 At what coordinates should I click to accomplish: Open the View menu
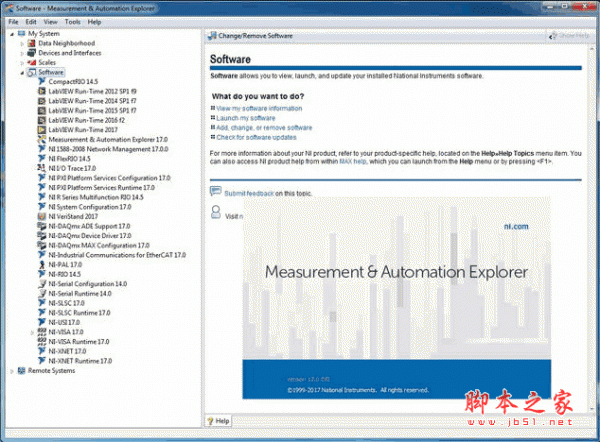click(50, 22)
